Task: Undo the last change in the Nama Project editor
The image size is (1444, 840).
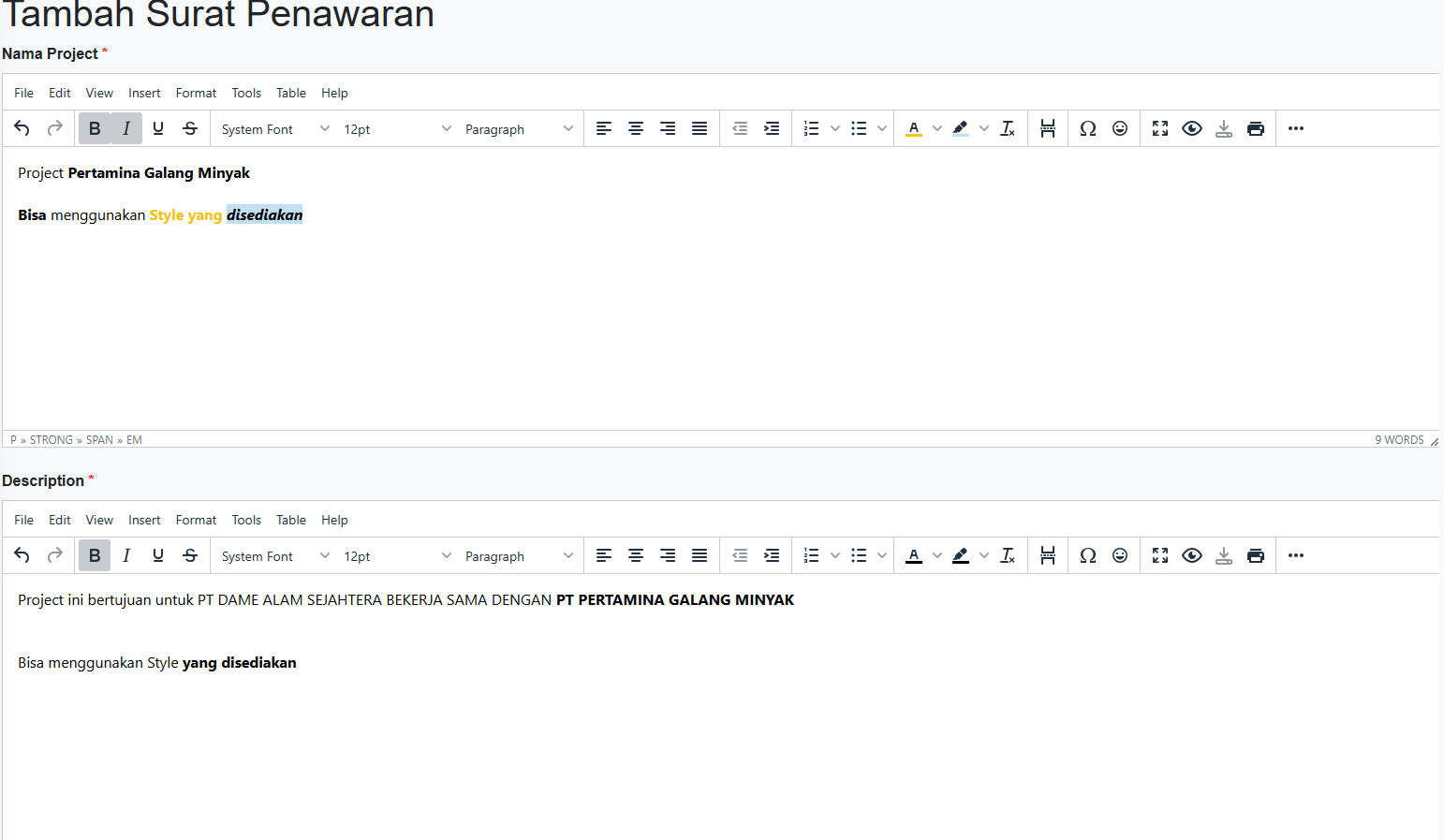Action: [22, 128]
